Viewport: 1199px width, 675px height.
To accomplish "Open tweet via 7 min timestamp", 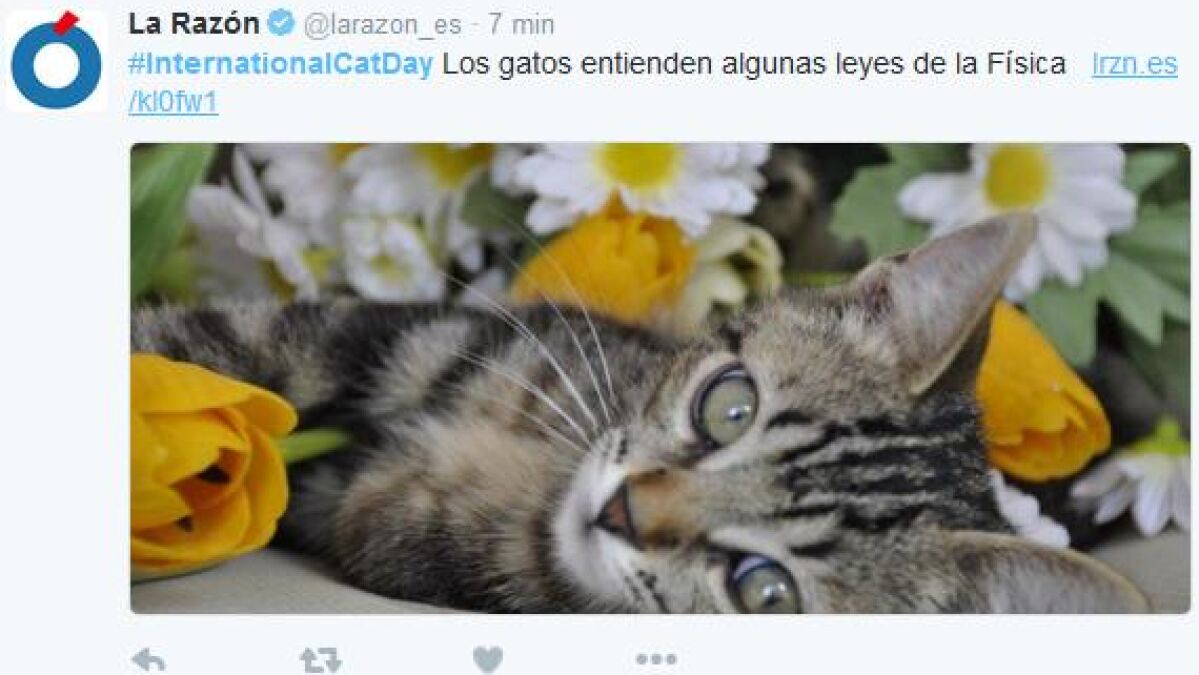I will coord(521,24).
